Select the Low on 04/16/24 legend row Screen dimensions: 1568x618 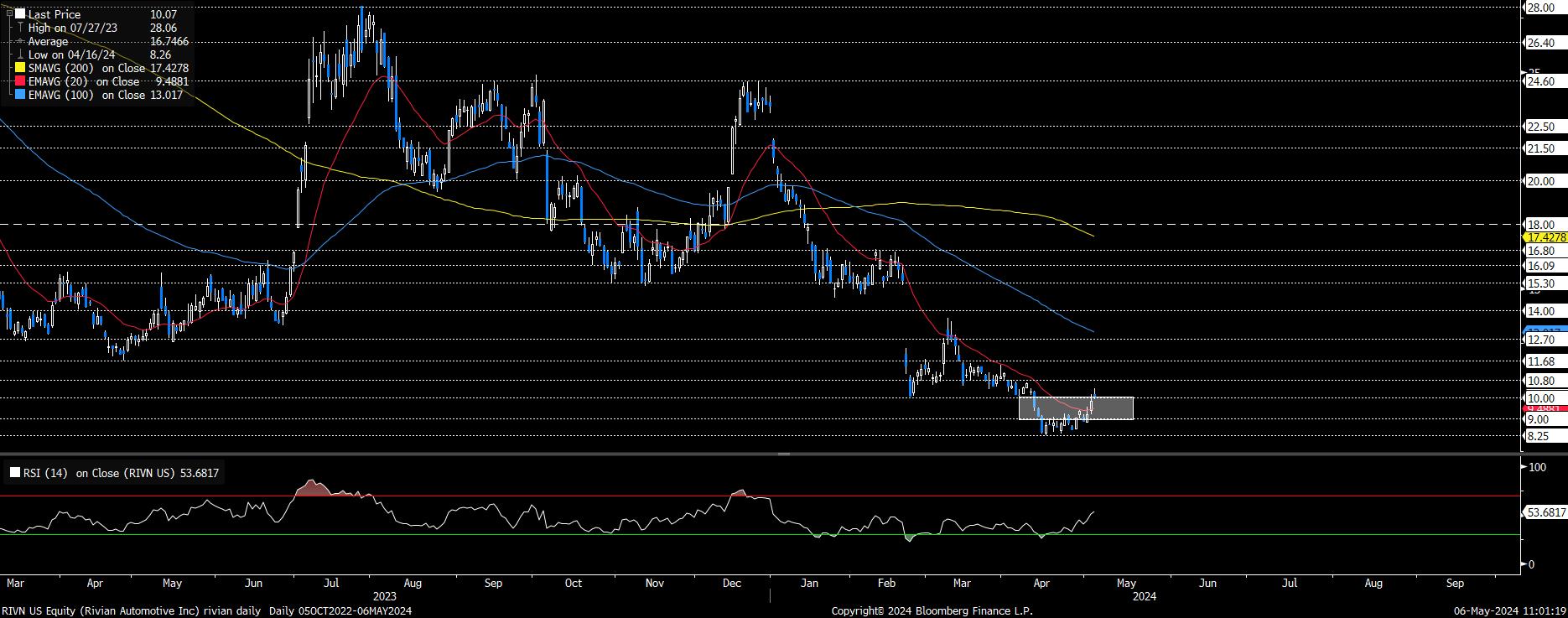(x=99, y=55)
